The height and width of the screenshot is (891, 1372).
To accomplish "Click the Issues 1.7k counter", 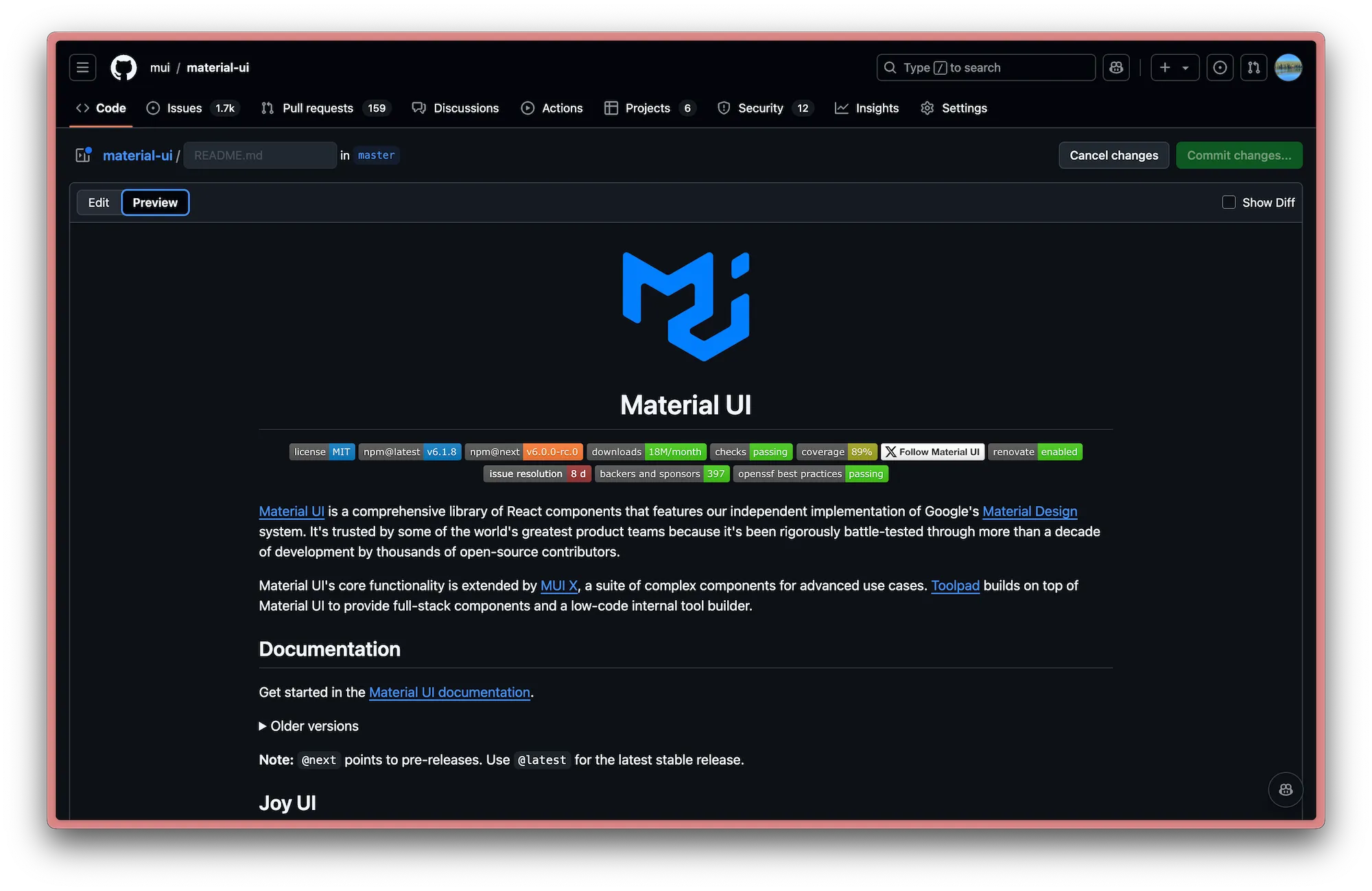I will point(225,108).
